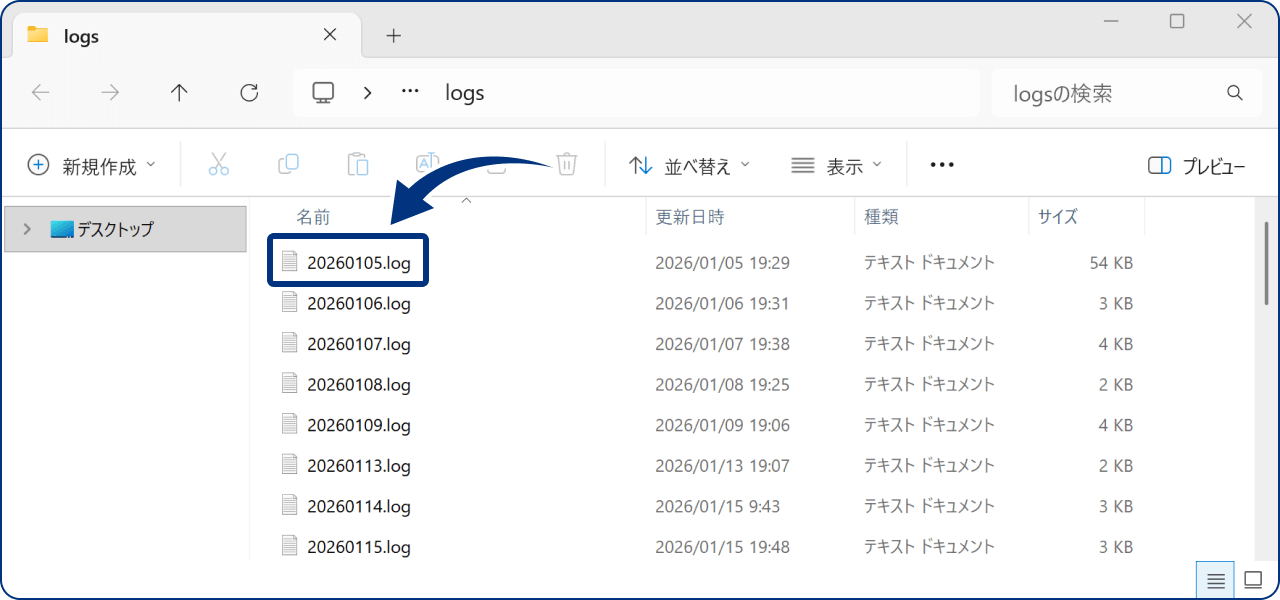This screenshot has height=600, width=1280.
Task: Click the logs breadcrumb in the address bar
Action: coord(463,92)
